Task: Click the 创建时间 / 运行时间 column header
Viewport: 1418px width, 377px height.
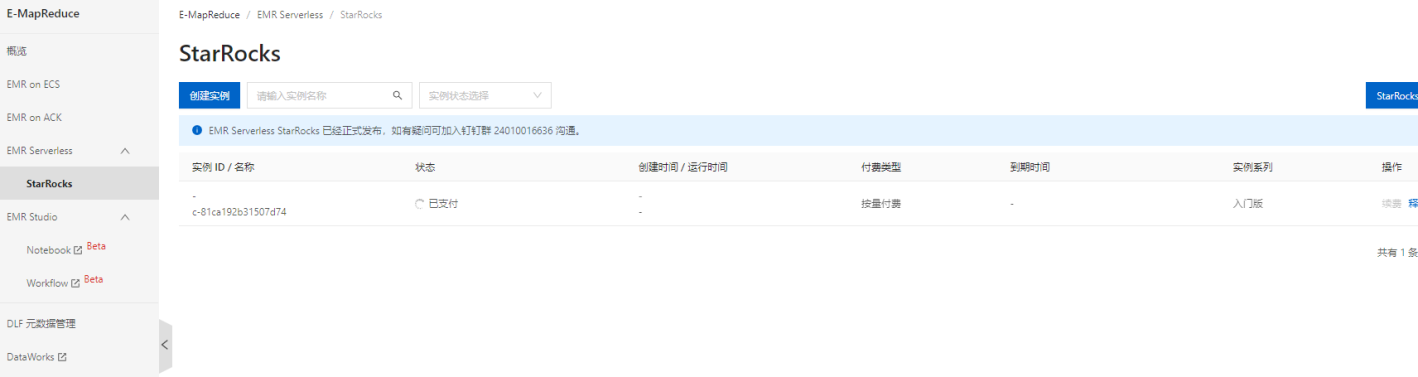Action: click(x=683, y=167)
